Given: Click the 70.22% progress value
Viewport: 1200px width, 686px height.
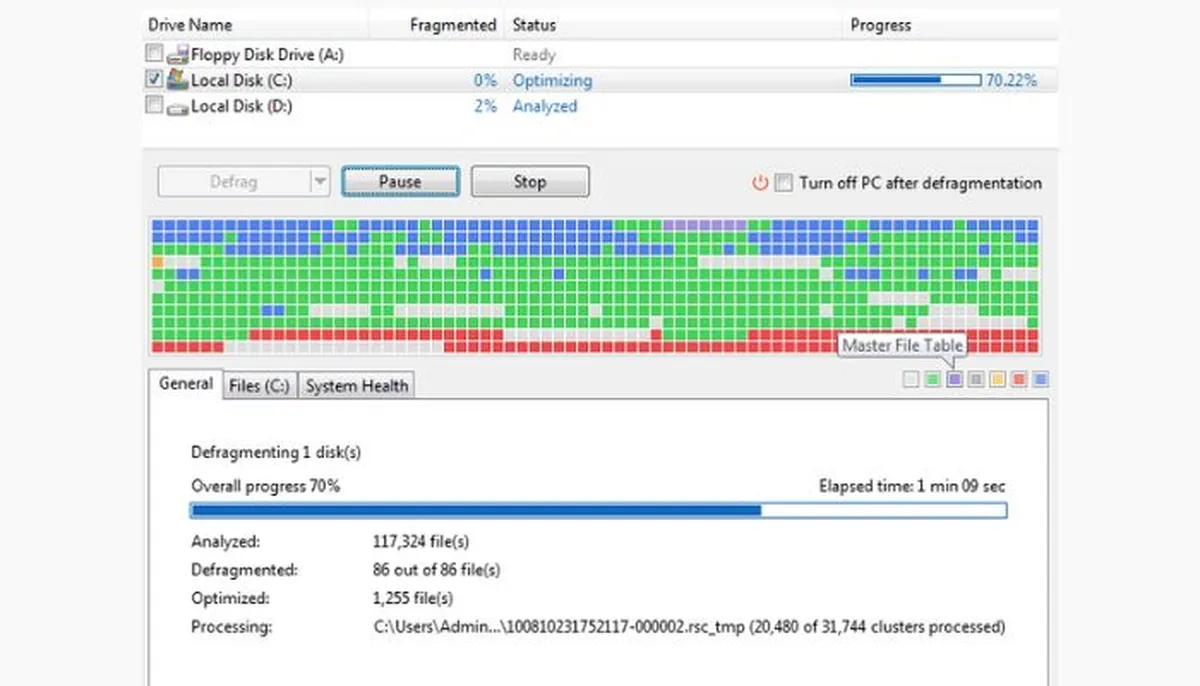Looking at the screenshot, I should [x=1011, y=80].
